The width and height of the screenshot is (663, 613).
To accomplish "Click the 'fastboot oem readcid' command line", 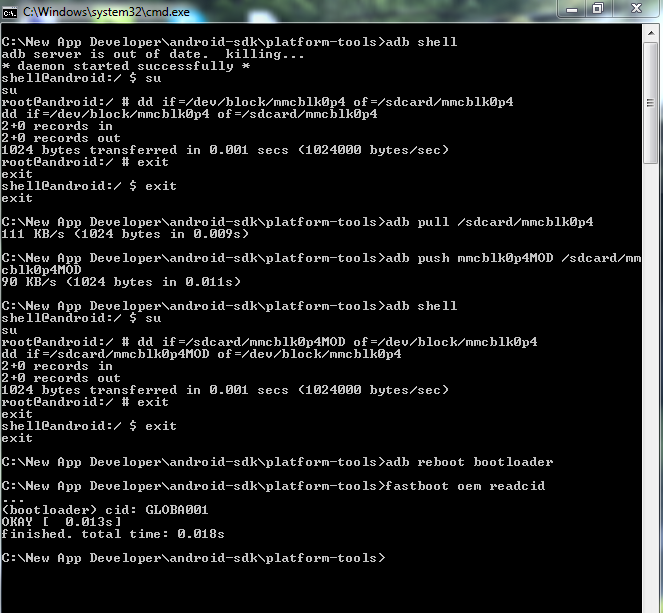I will coord(273,486).
